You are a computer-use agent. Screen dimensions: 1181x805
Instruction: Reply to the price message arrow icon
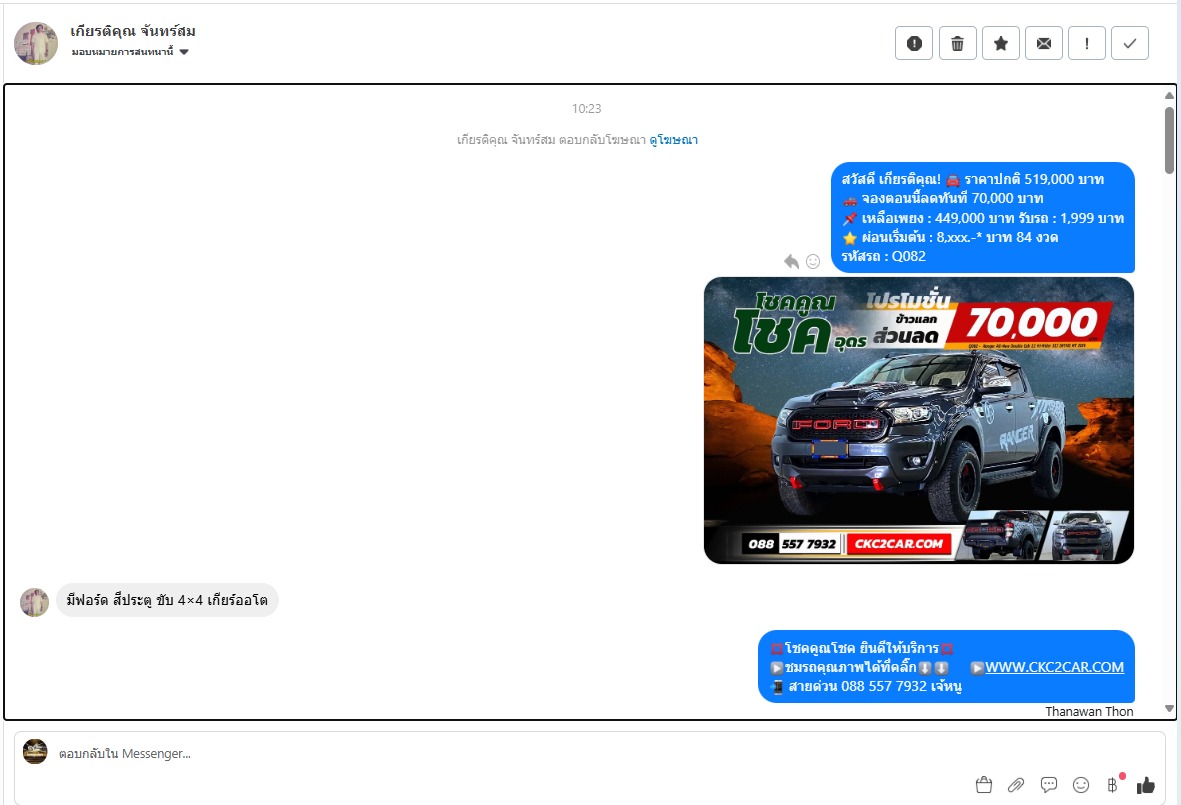[791, 261]
